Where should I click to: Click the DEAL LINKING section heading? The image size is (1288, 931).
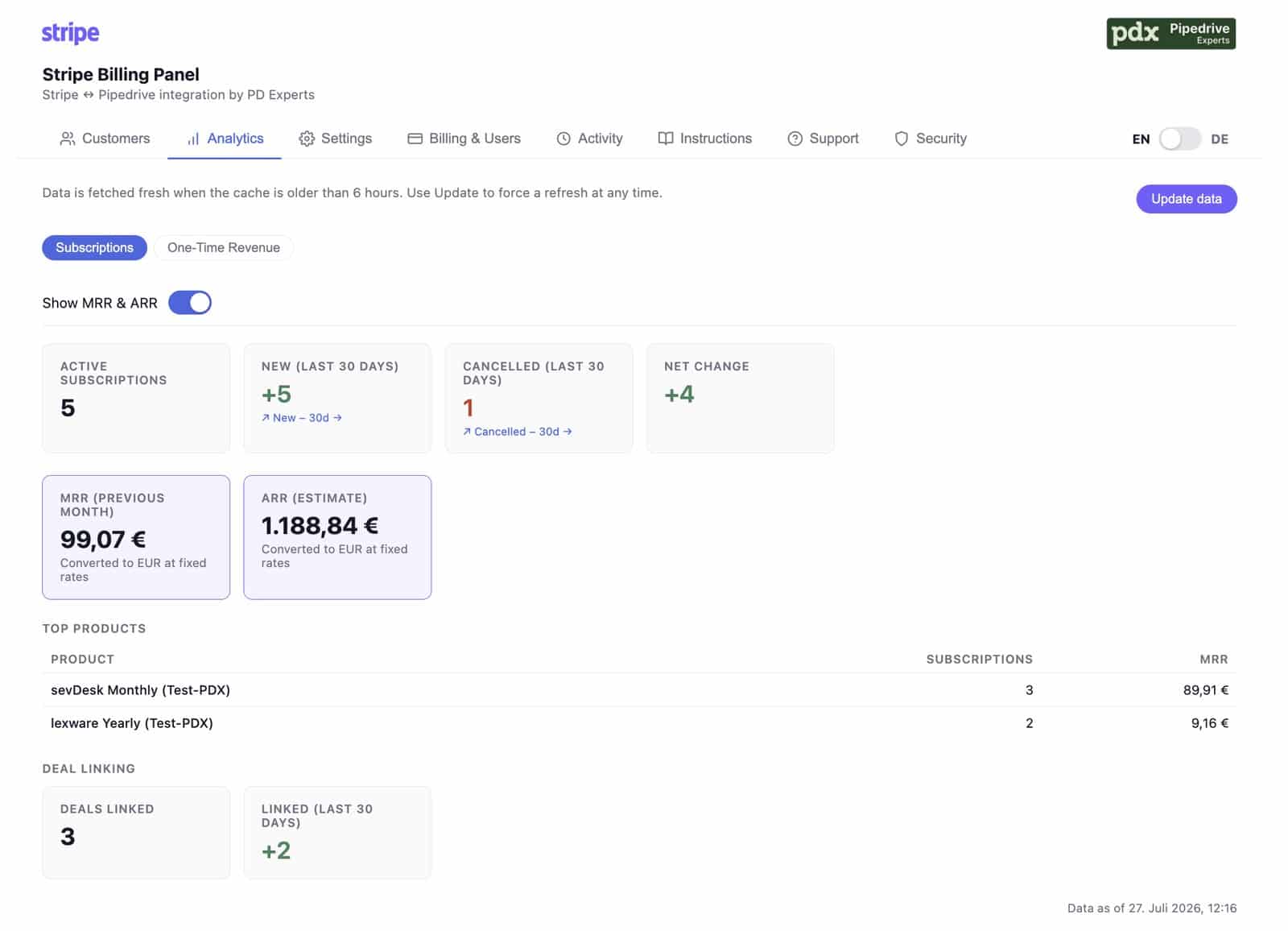[89, 768]
